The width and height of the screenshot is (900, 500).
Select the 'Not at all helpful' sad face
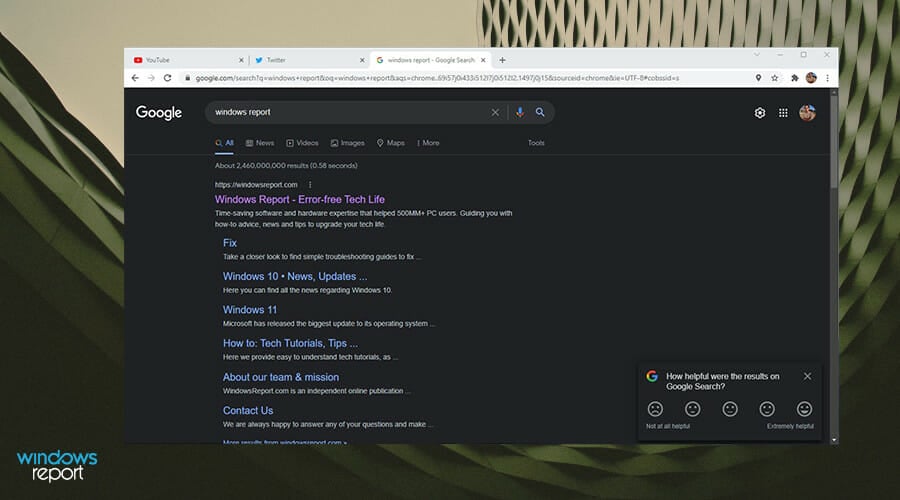655,409
